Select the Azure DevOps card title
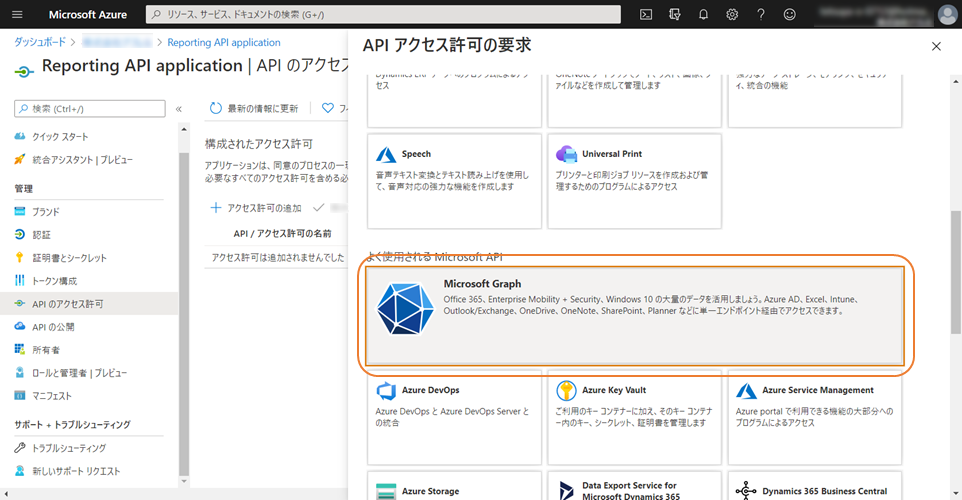 tap(430, 390)
